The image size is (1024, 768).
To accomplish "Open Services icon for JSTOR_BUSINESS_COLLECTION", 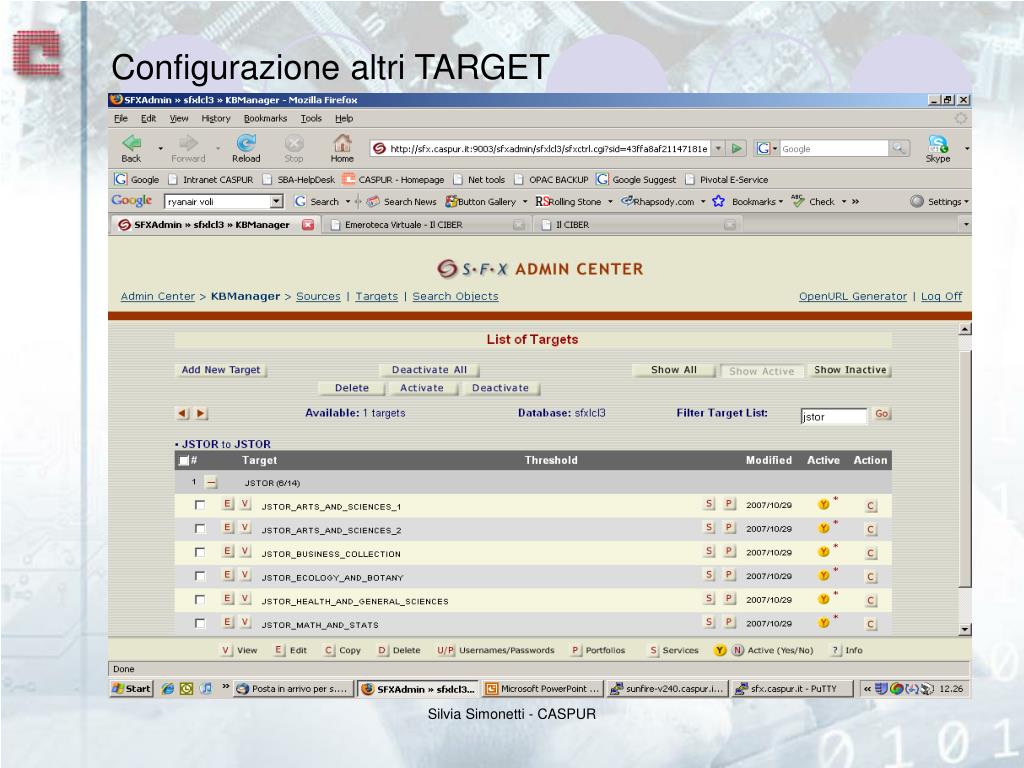I will pos(709,551).
